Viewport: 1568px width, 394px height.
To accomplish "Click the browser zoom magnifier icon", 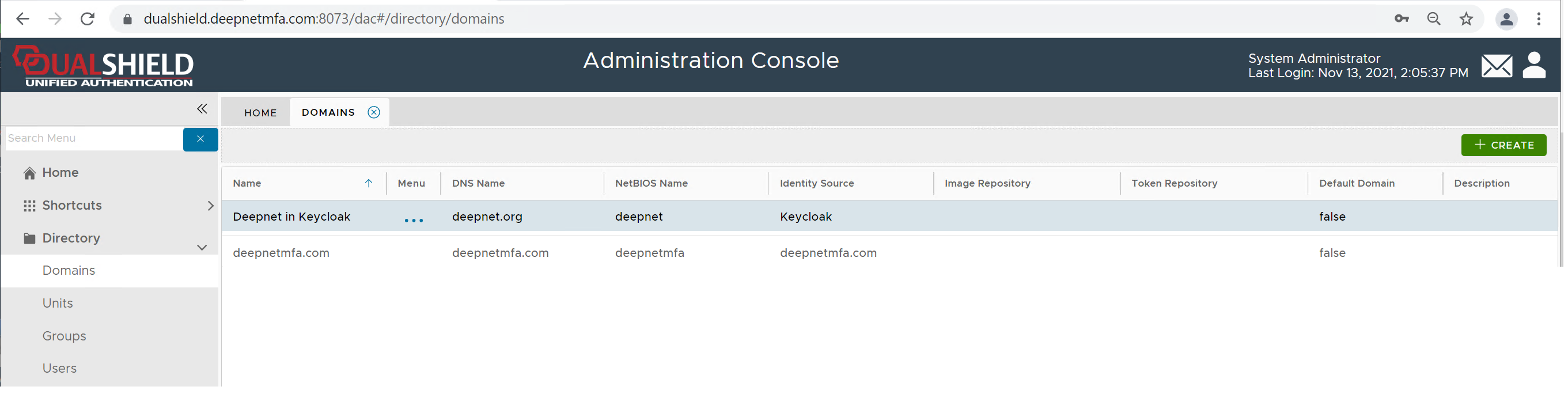I will pyautogui.click(x=1433, y=19).
